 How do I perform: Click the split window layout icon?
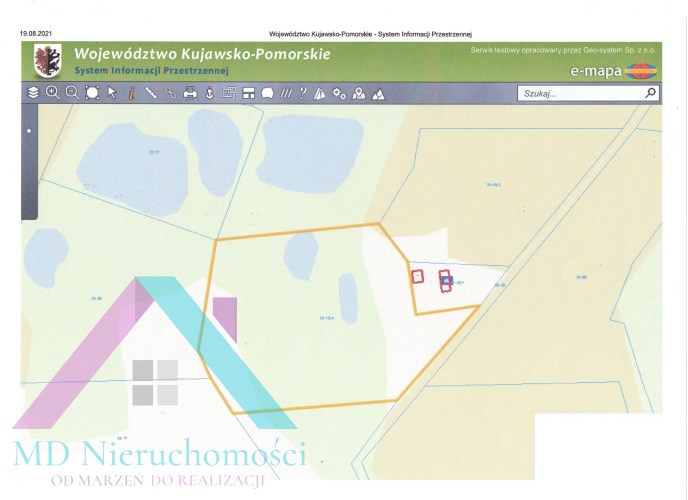pyautogui.click(x=248, y=93)
